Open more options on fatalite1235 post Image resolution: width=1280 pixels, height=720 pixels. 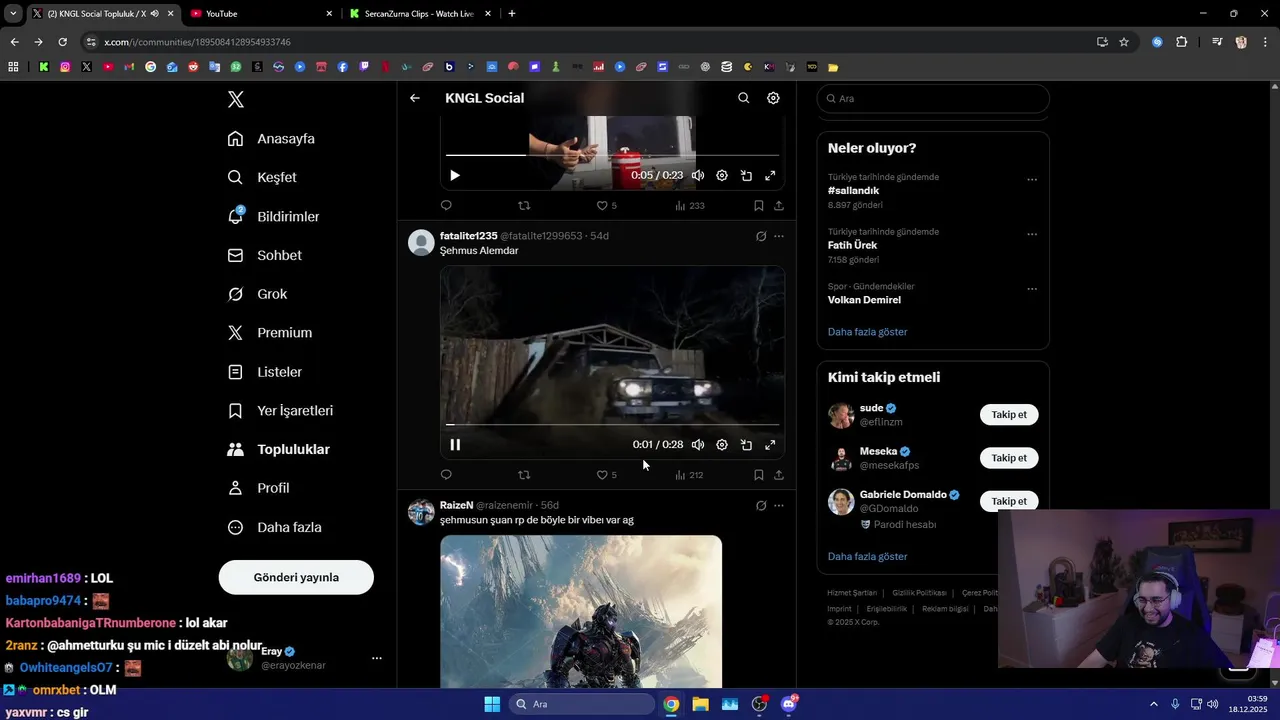click(x=779, y=236)
